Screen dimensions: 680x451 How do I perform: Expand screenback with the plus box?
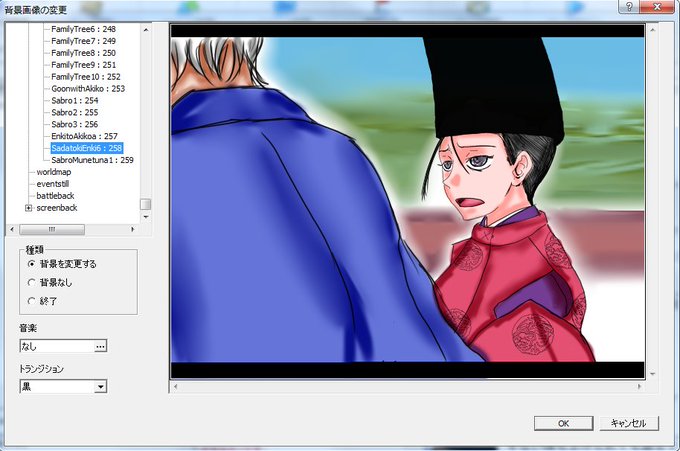29,208
